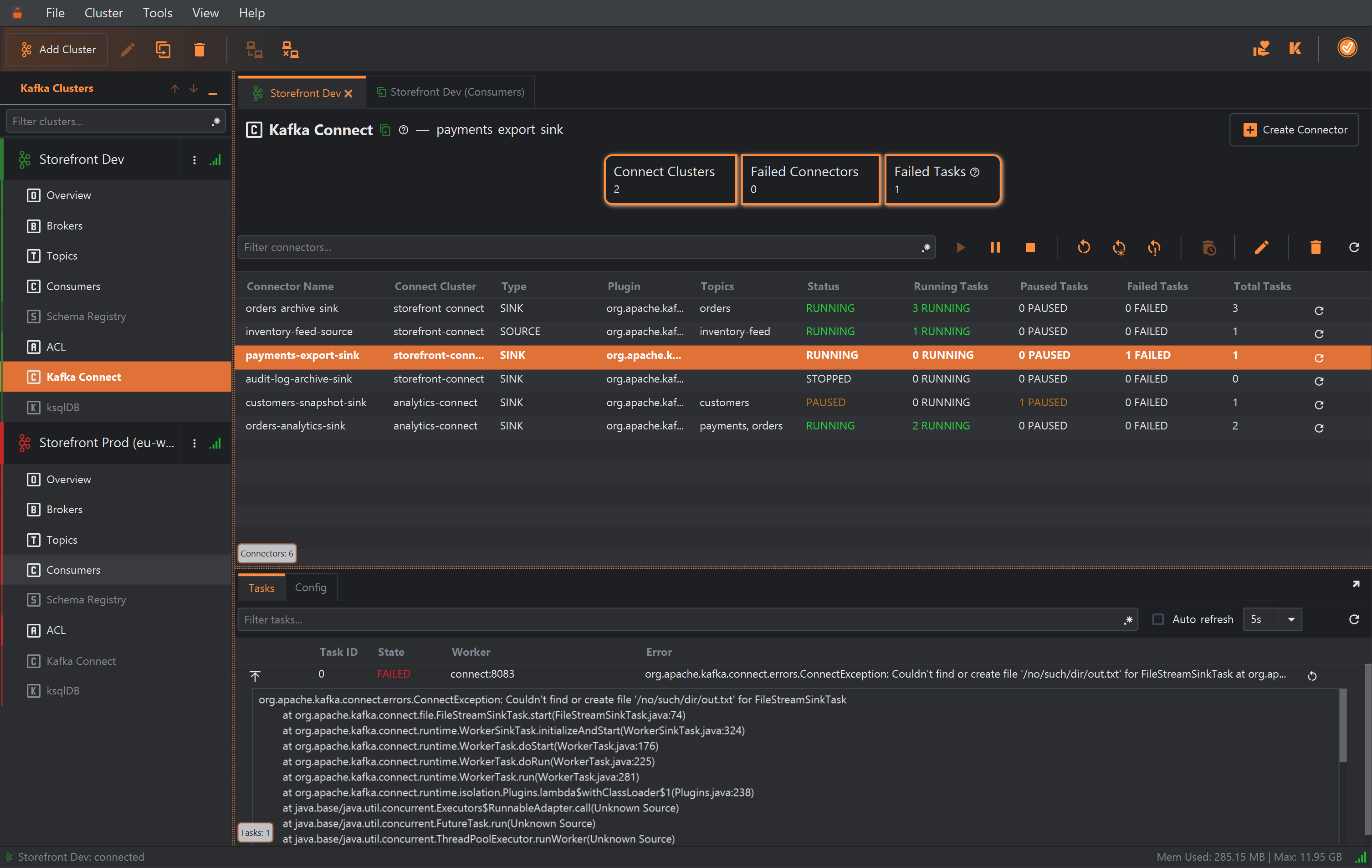The height and width of the screenshot is (868, 1372).
Task: Click Stop connector square icon
Action: [x=1030, y=247]
